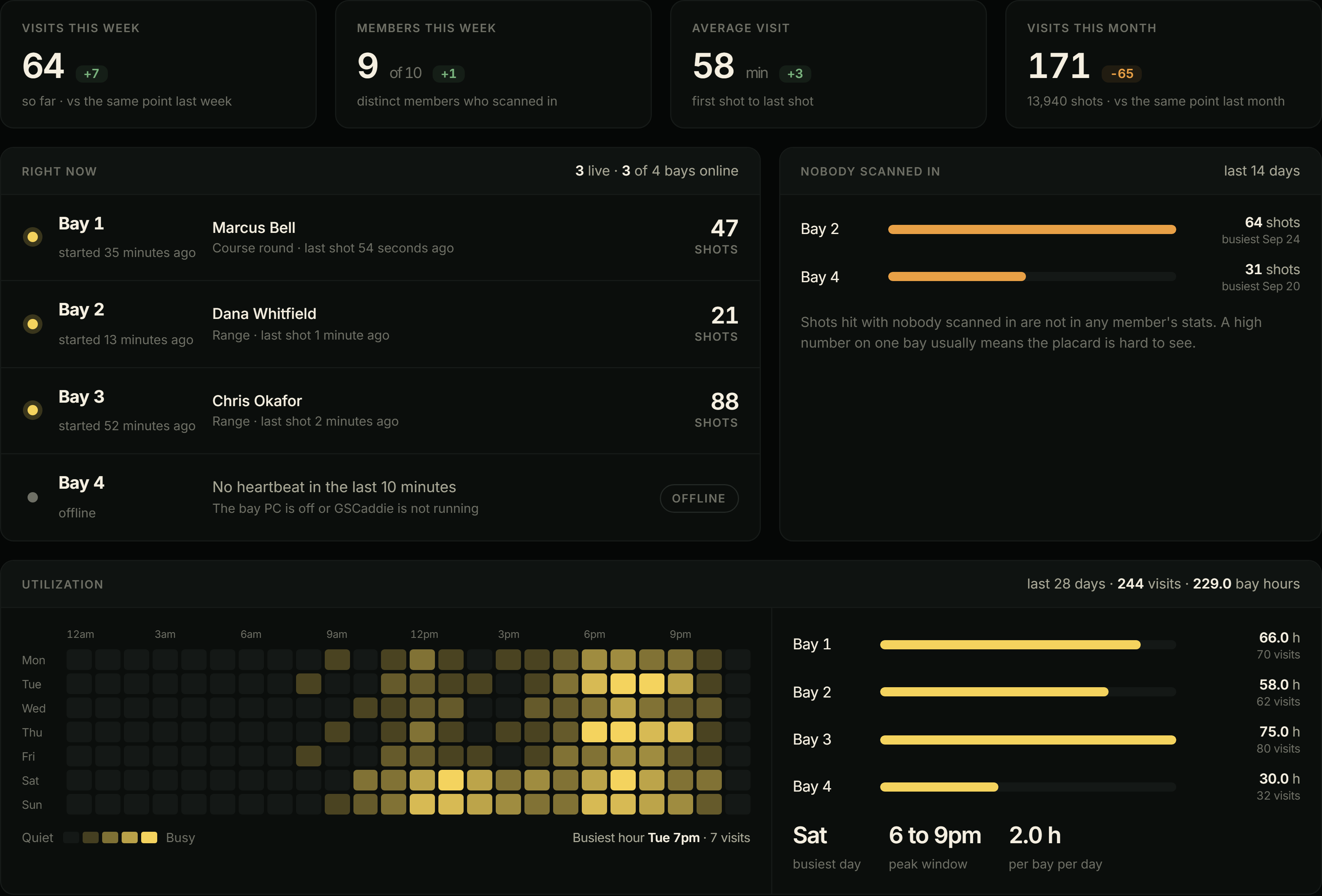
Task: Select the +1 members change badge
Action: click(448, 73)
